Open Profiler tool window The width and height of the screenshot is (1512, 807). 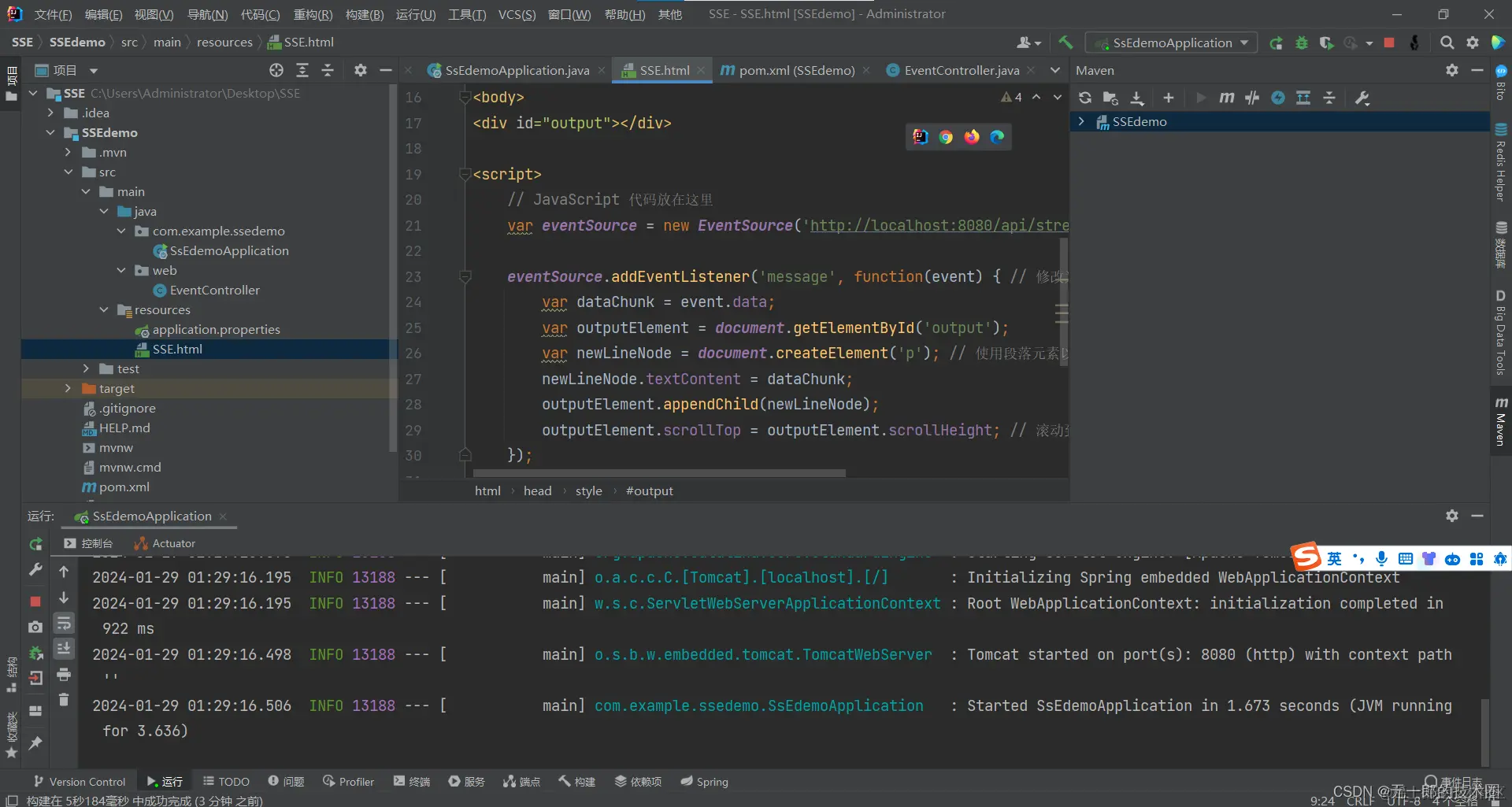348,781
